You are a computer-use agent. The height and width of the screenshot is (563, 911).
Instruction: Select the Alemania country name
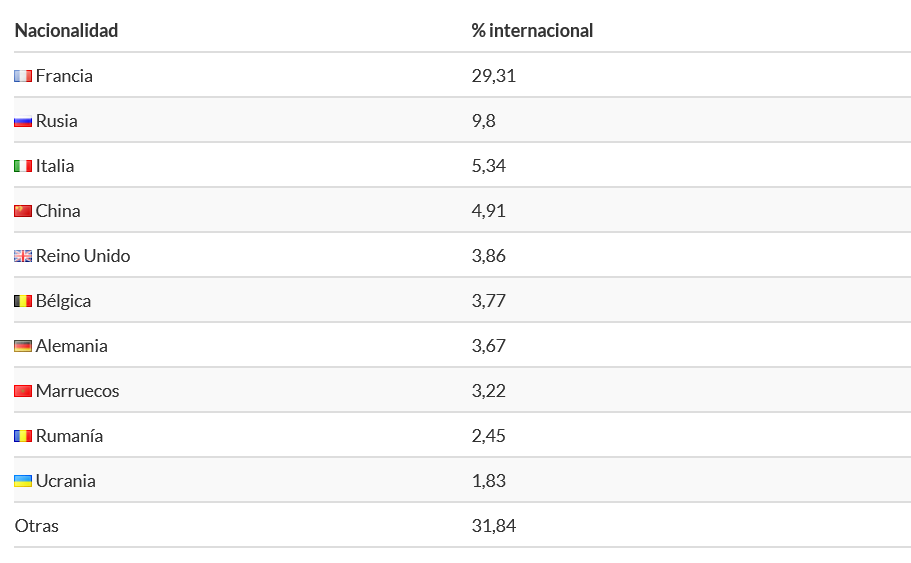(x=71, y=346)
